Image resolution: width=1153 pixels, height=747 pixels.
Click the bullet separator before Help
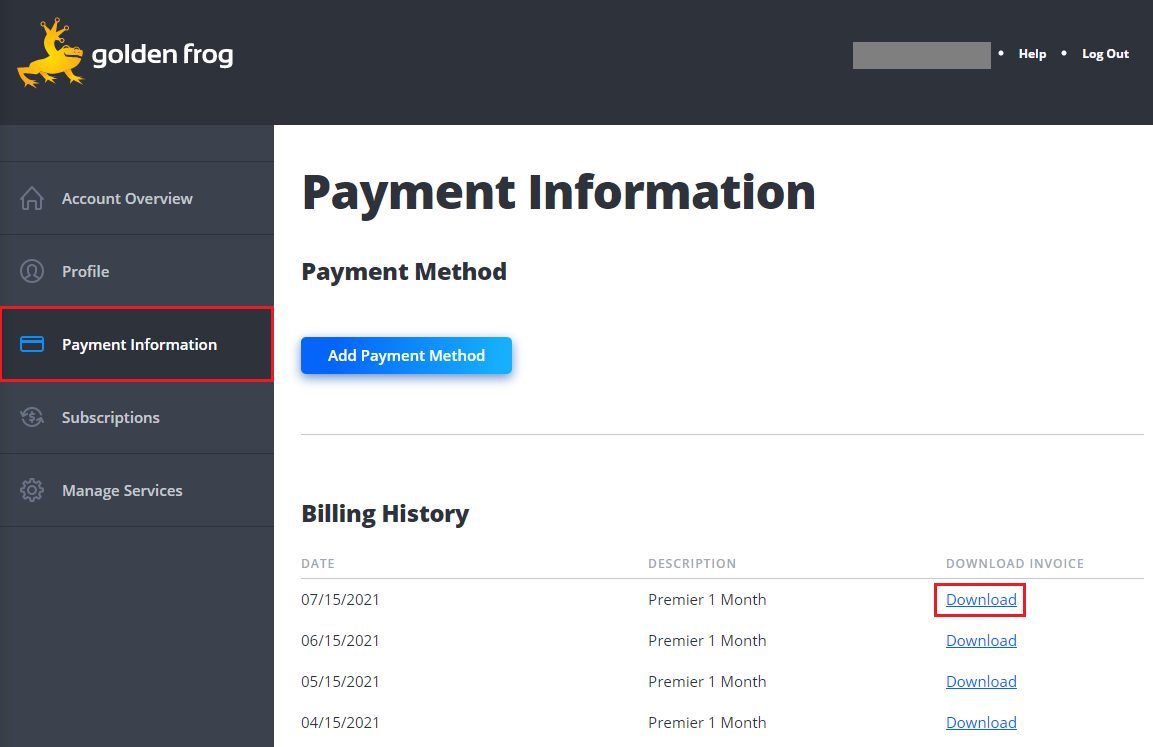[x=1001, y=55]
